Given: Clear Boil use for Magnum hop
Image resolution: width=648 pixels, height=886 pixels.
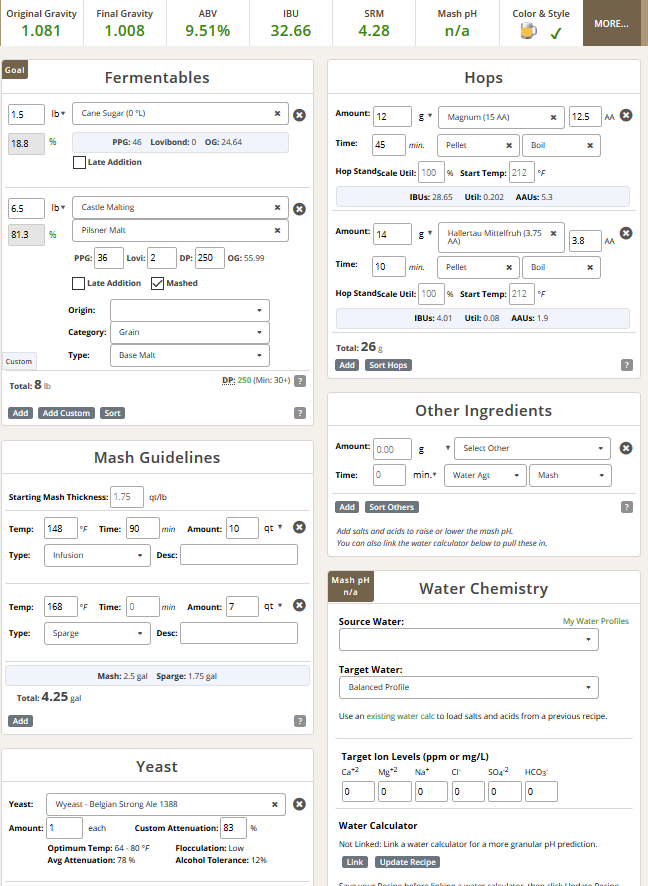Looking at the screenshot, I should tap(590, 146).
